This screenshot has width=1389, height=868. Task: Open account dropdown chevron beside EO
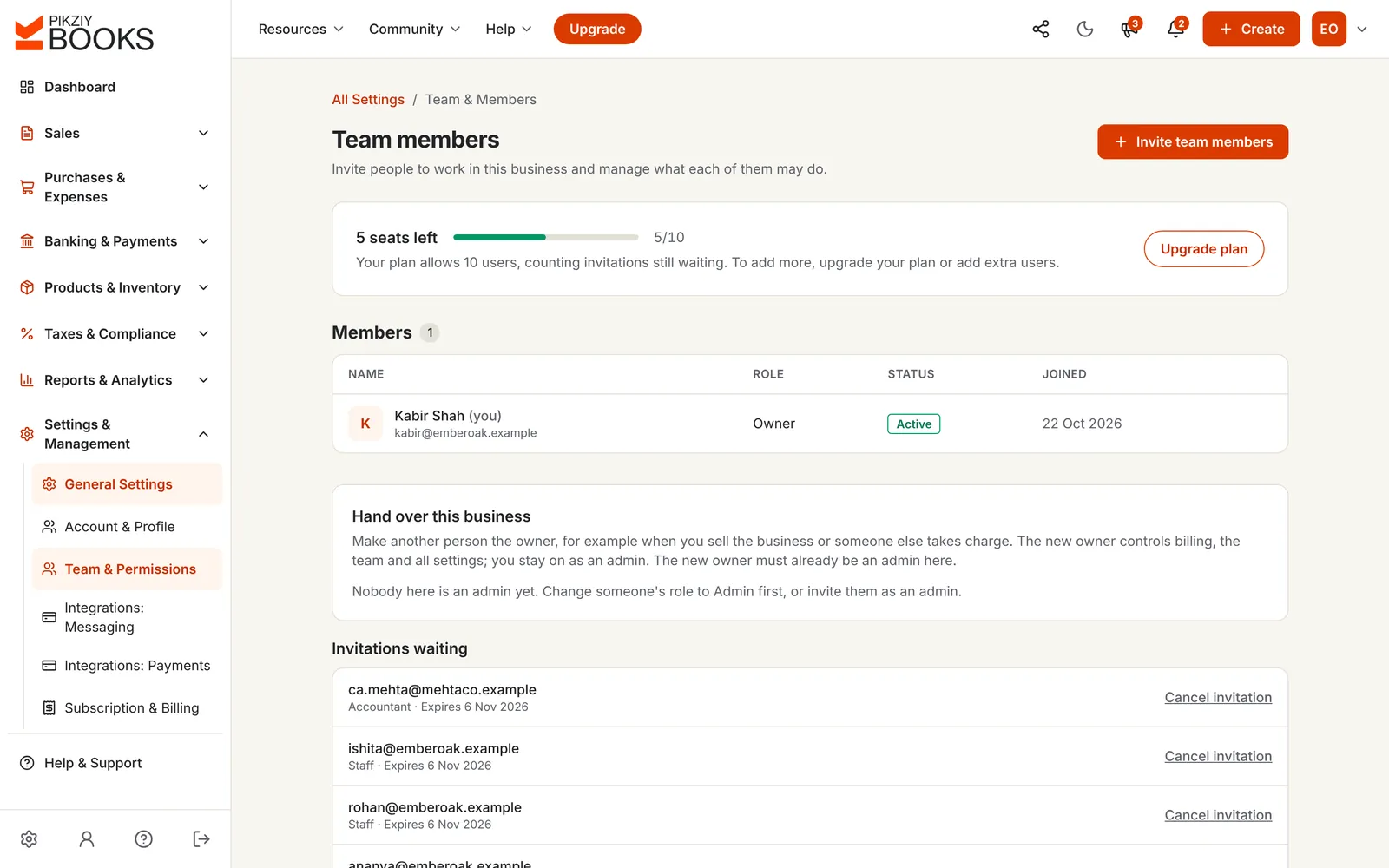click(x=1362, y=29)
